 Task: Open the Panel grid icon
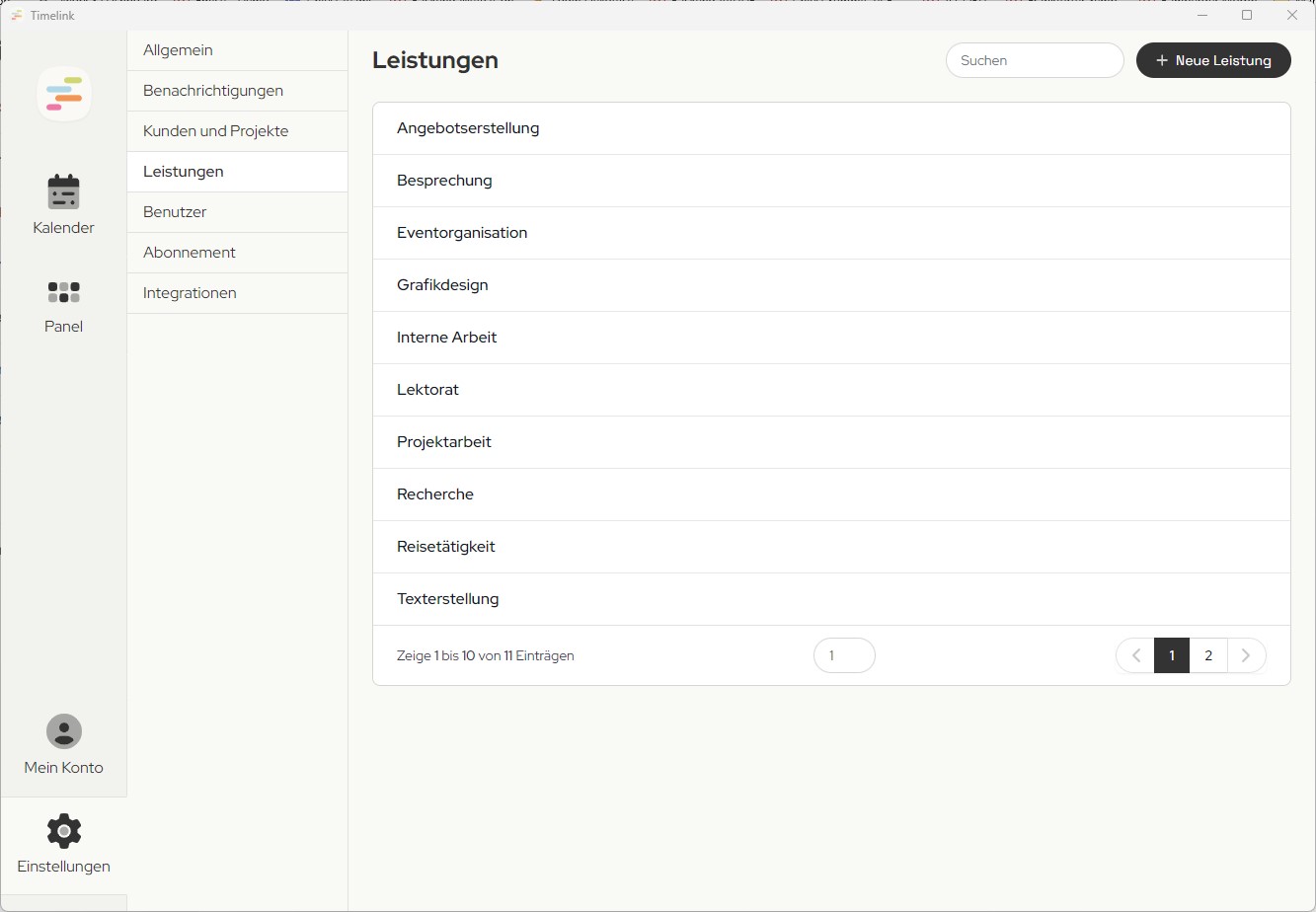[63, 292]
